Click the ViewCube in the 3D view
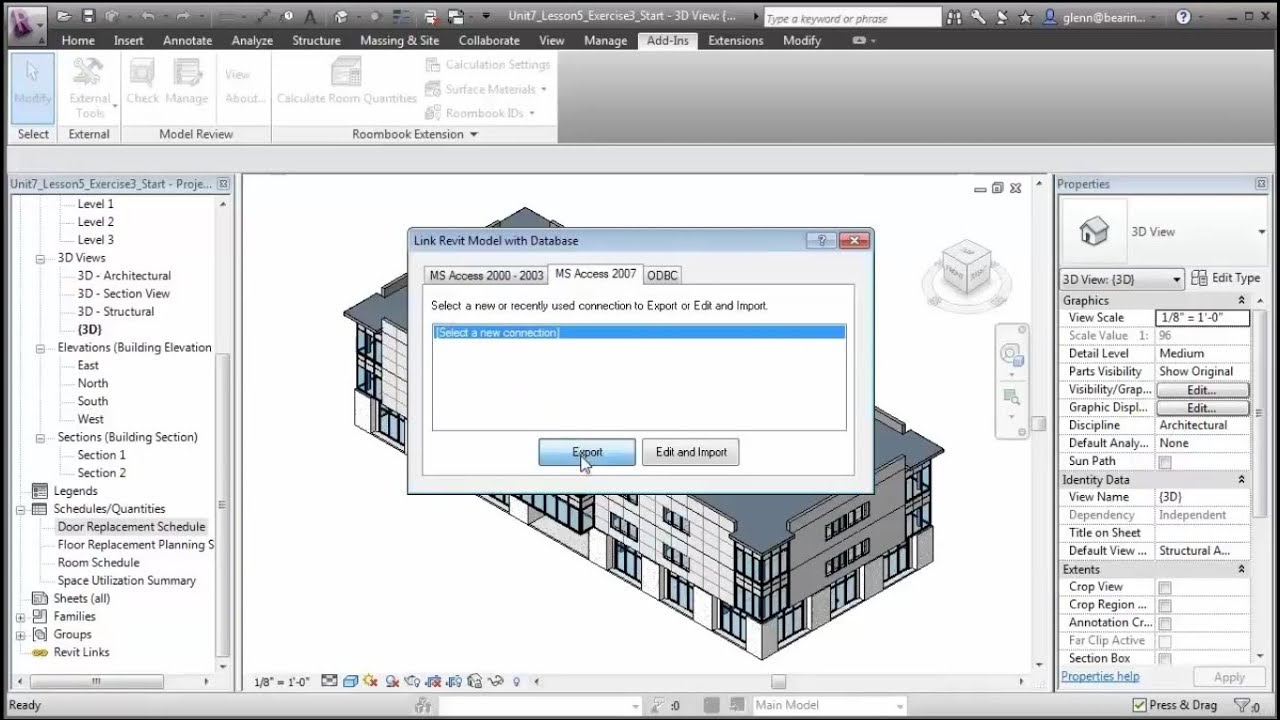The image size is (1280, 720). point(968,265)
